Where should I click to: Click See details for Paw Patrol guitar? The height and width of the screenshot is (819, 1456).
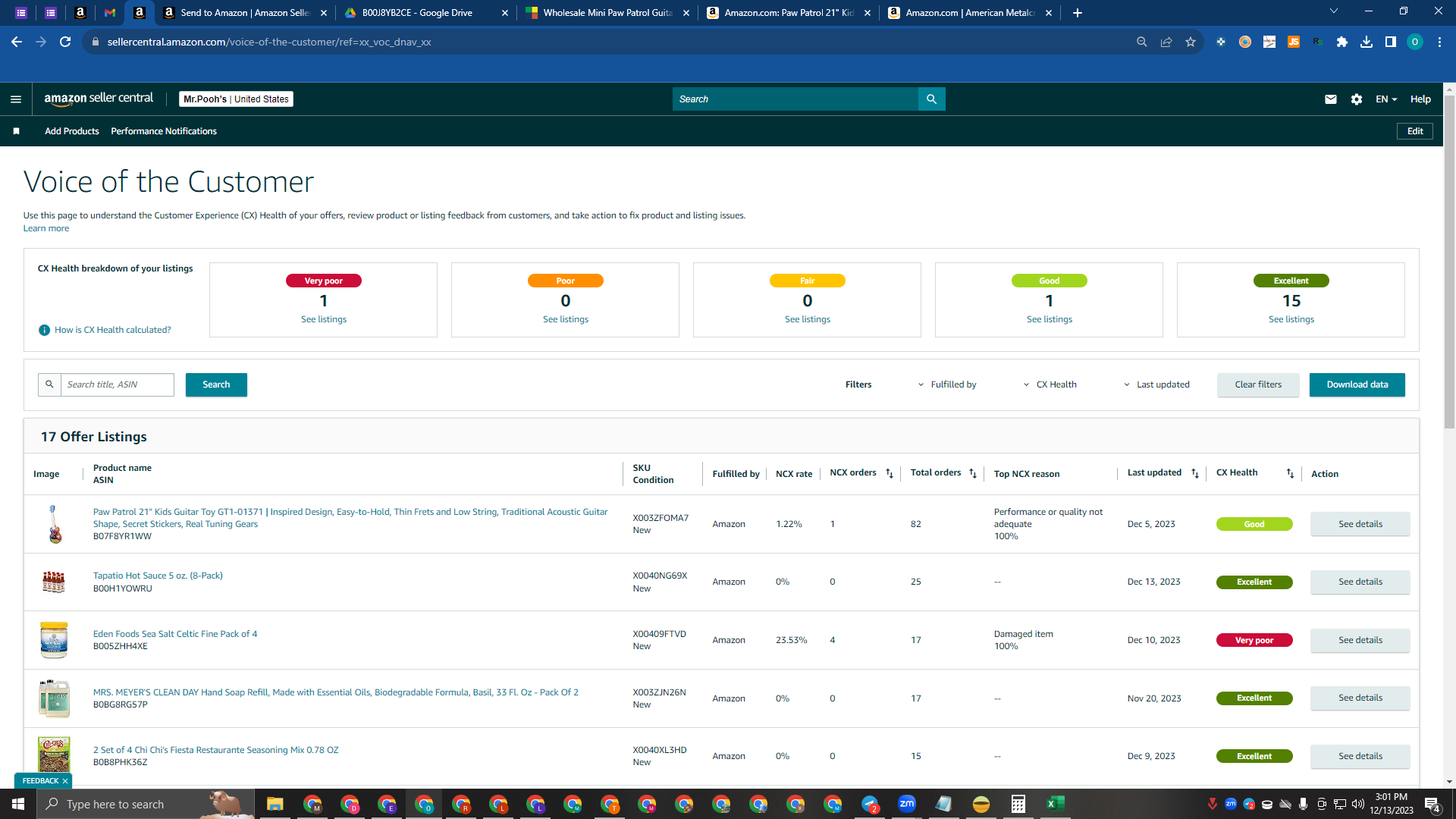pos(1360,524)
